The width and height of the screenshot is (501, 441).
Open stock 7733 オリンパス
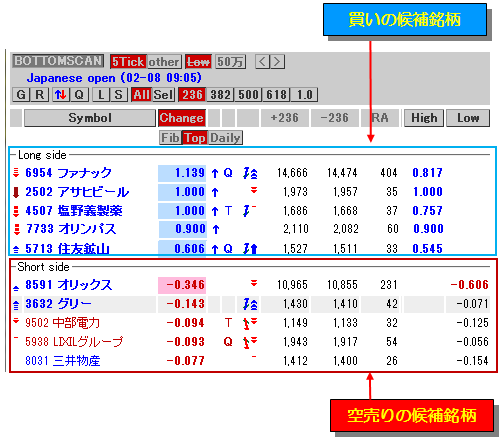coord(71,229)
